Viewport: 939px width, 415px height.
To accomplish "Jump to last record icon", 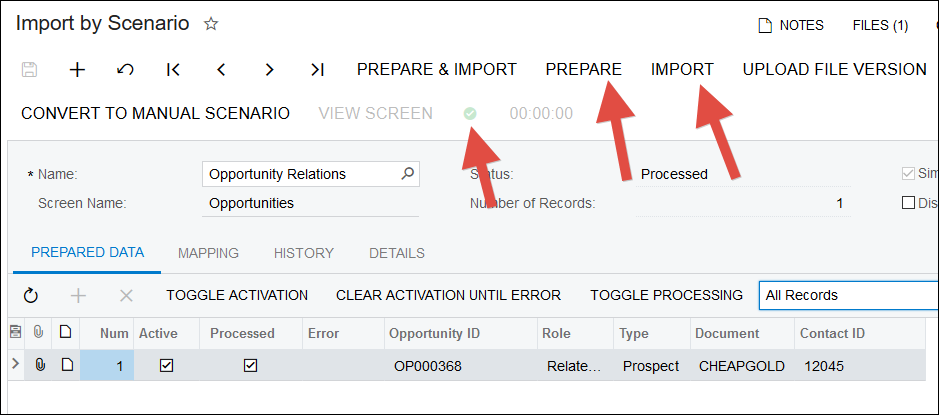I will point(317,69).
